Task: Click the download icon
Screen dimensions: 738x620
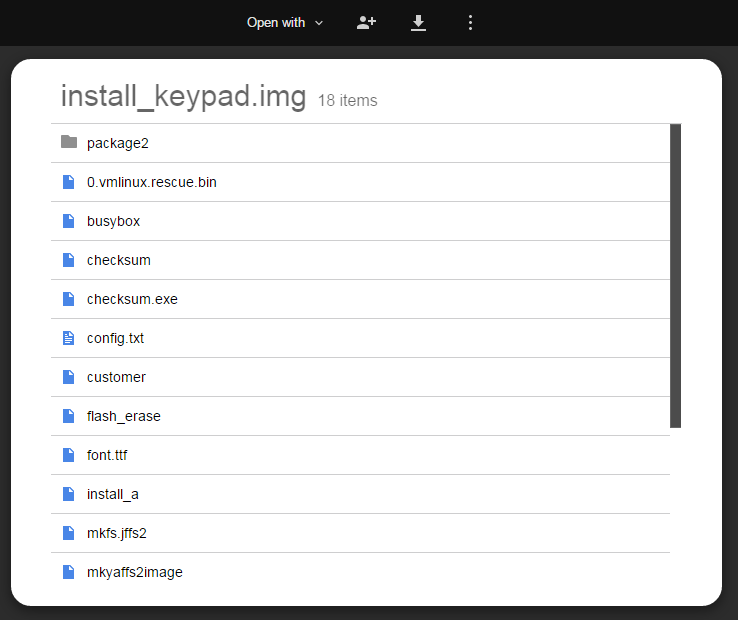Action: point(419,22)
